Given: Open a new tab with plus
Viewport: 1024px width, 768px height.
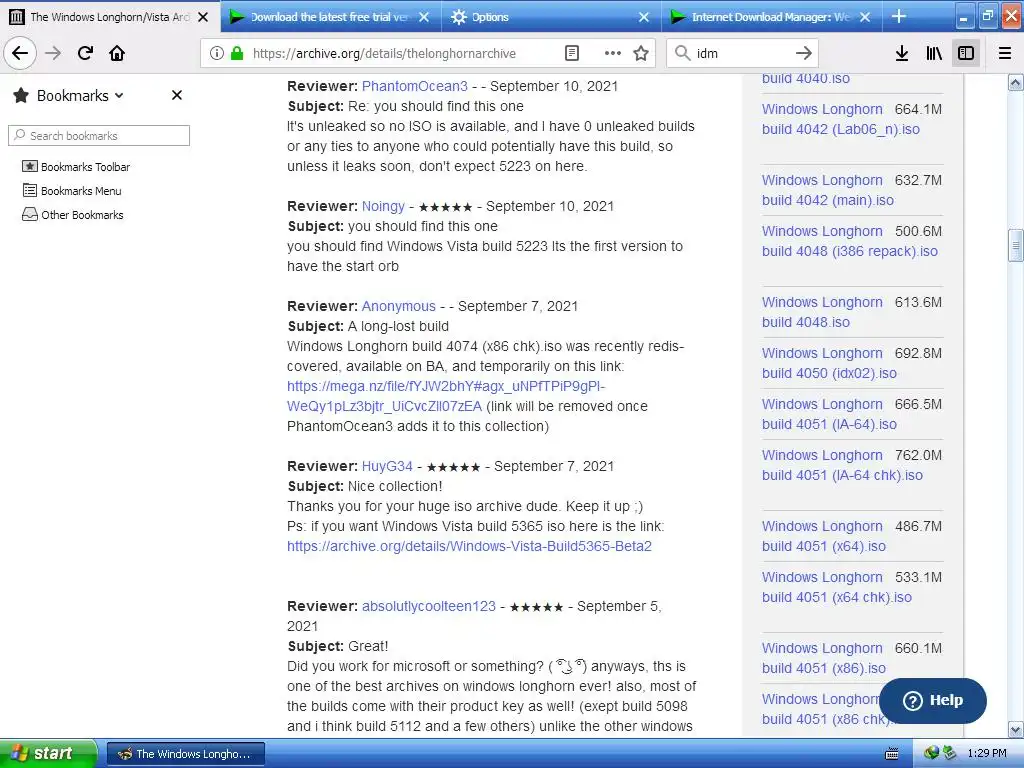Looking at the screenshot, I should click(899, 16).
